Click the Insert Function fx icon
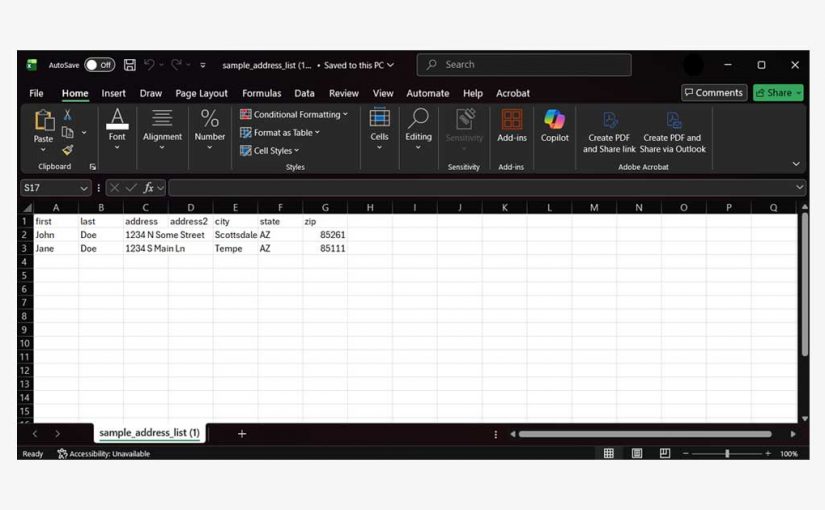Viewport: 825px width, 510px height. coord(148,188)
